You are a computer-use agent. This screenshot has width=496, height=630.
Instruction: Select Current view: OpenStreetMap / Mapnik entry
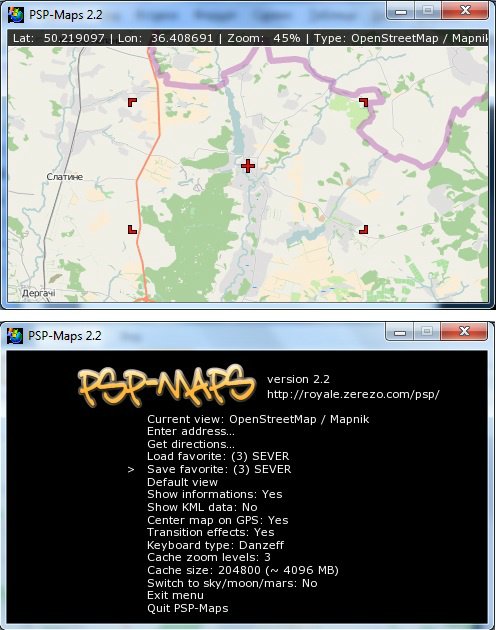[258, 419]
